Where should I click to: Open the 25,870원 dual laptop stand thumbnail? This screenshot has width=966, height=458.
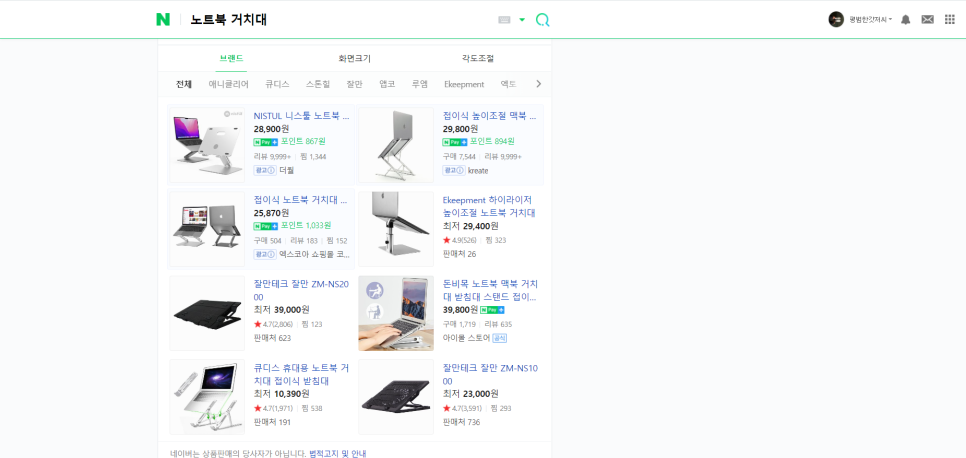pos(207,229)
